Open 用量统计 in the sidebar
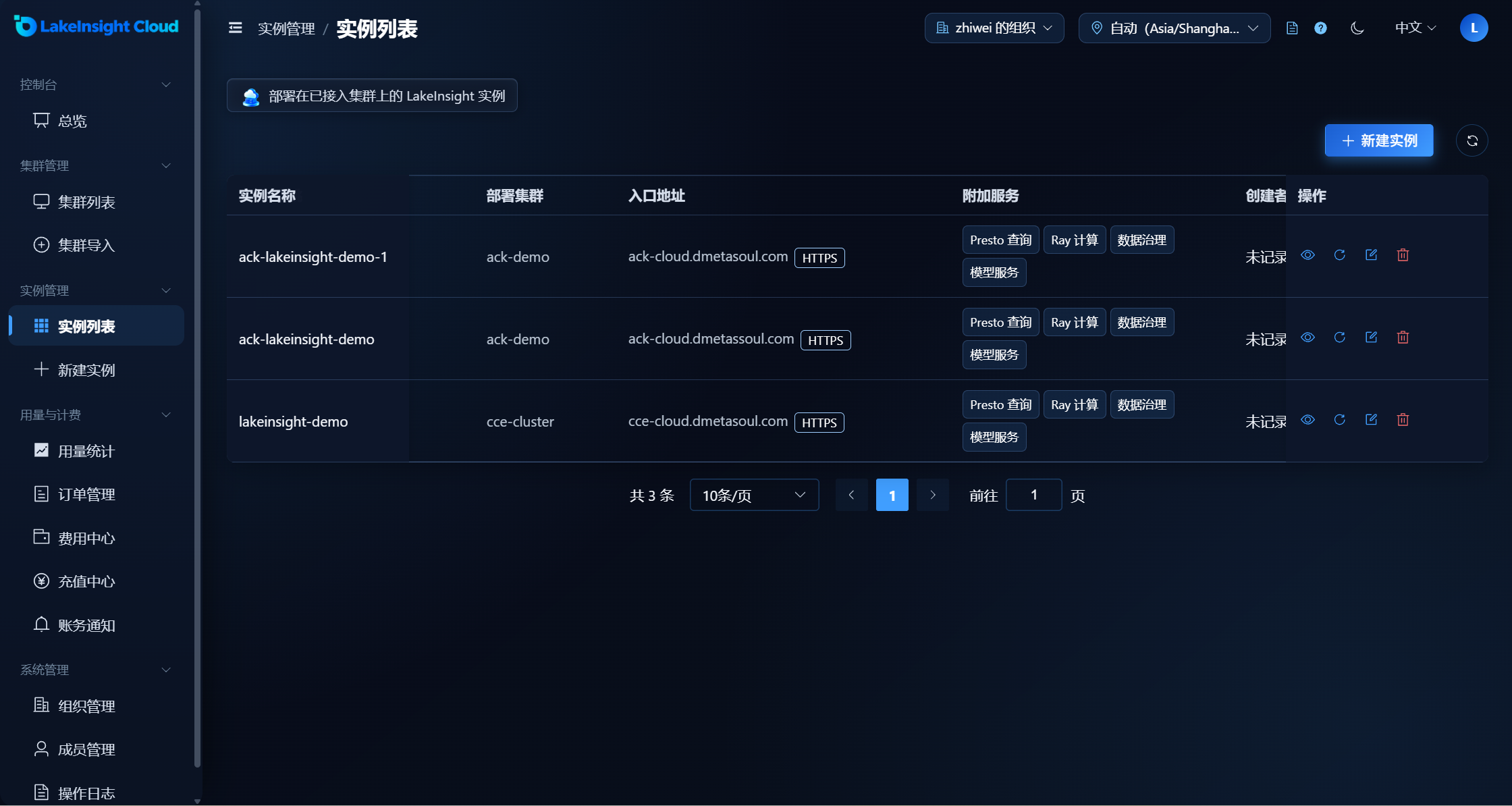Screen dimensions: 1512x806 tap(96, 451)
